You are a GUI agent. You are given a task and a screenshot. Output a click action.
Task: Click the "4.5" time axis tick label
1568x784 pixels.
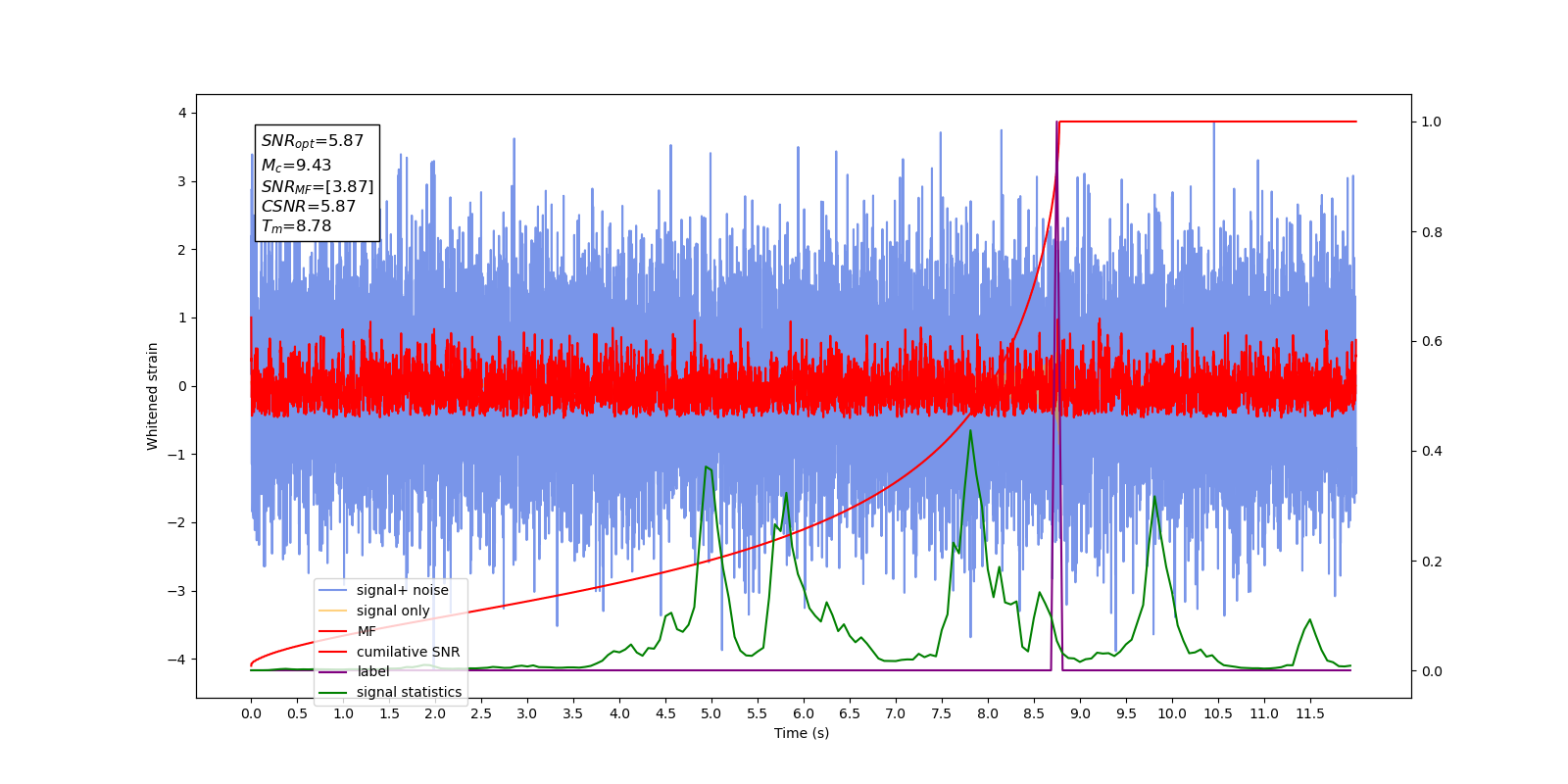coord(665,713)
